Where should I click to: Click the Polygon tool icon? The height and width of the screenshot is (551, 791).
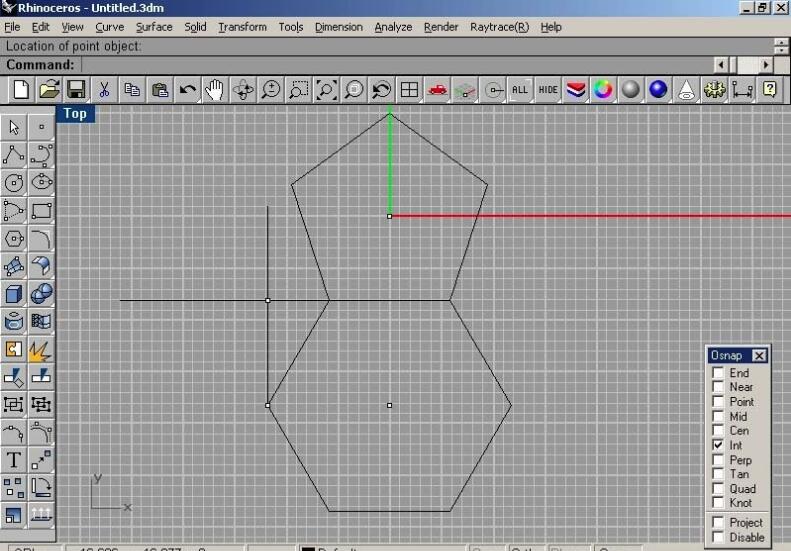[14, 239]
